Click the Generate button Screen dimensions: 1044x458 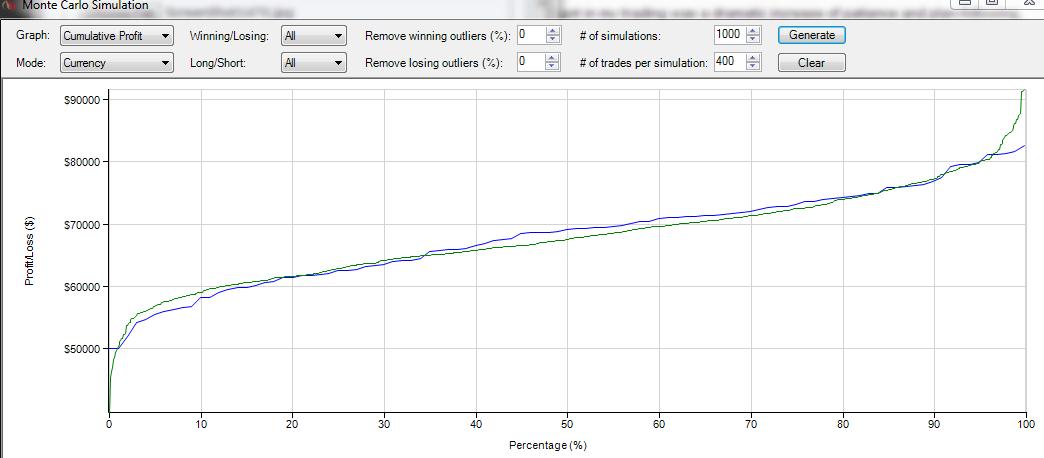click(x=812, y=35)
